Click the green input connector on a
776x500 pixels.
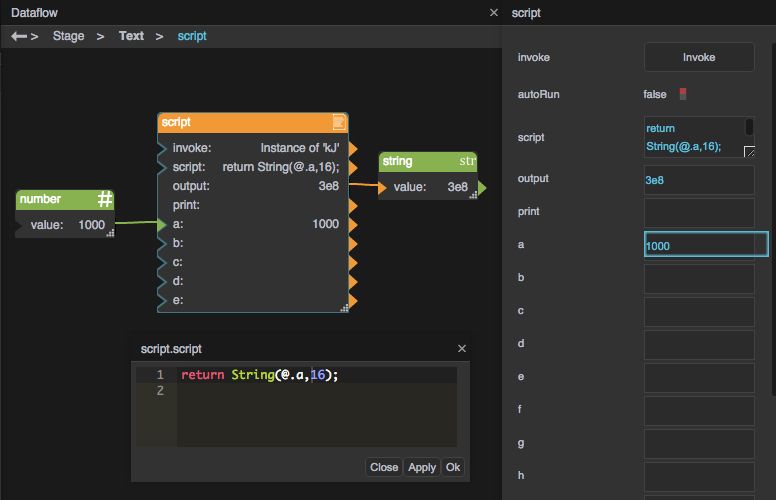(x=162, y=224)
